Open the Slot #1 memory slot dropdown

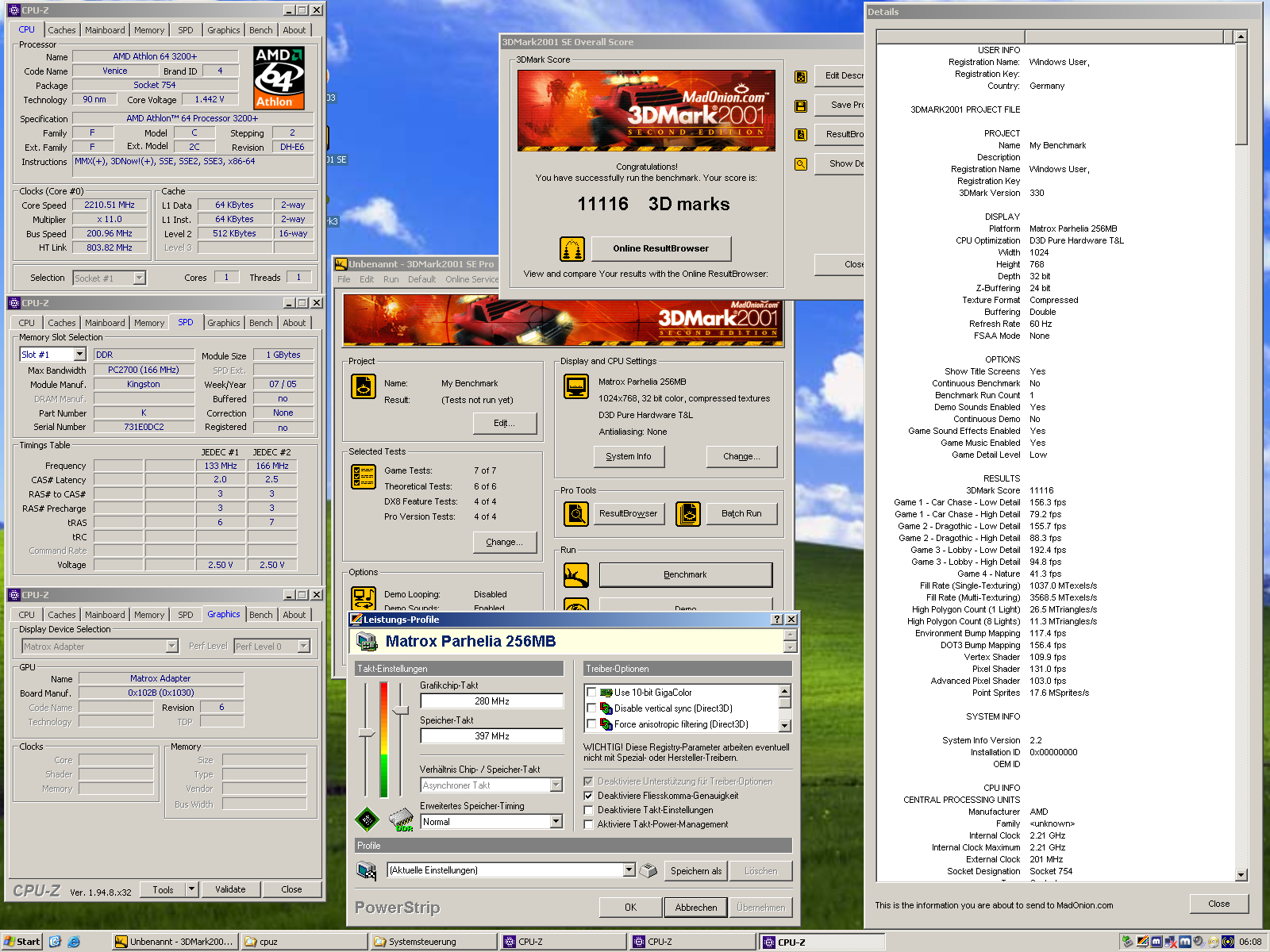point(79,355)
